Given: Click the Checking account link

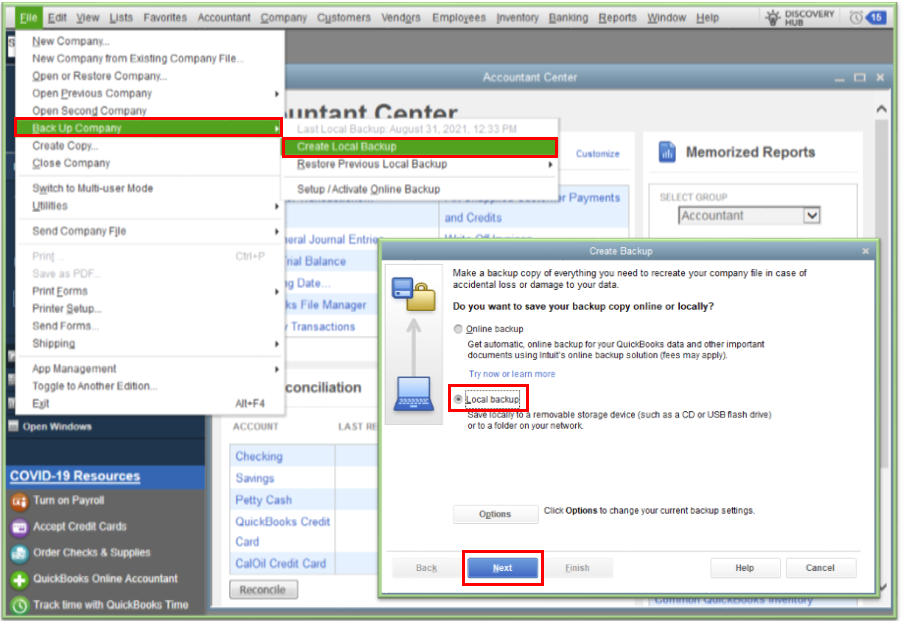Looking at the screenshot, I should 259,456.
